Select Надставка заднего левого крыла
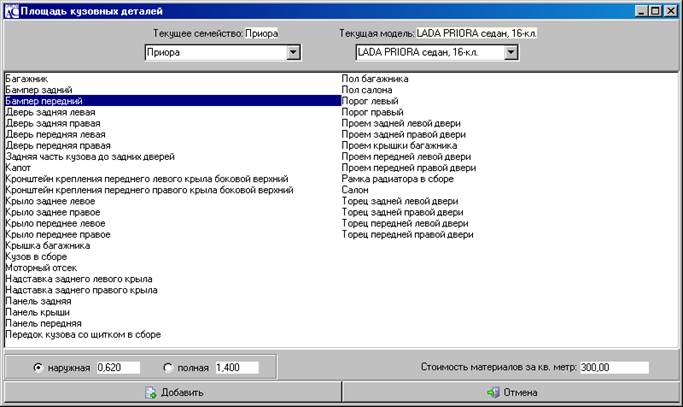 tap(79, 279)
